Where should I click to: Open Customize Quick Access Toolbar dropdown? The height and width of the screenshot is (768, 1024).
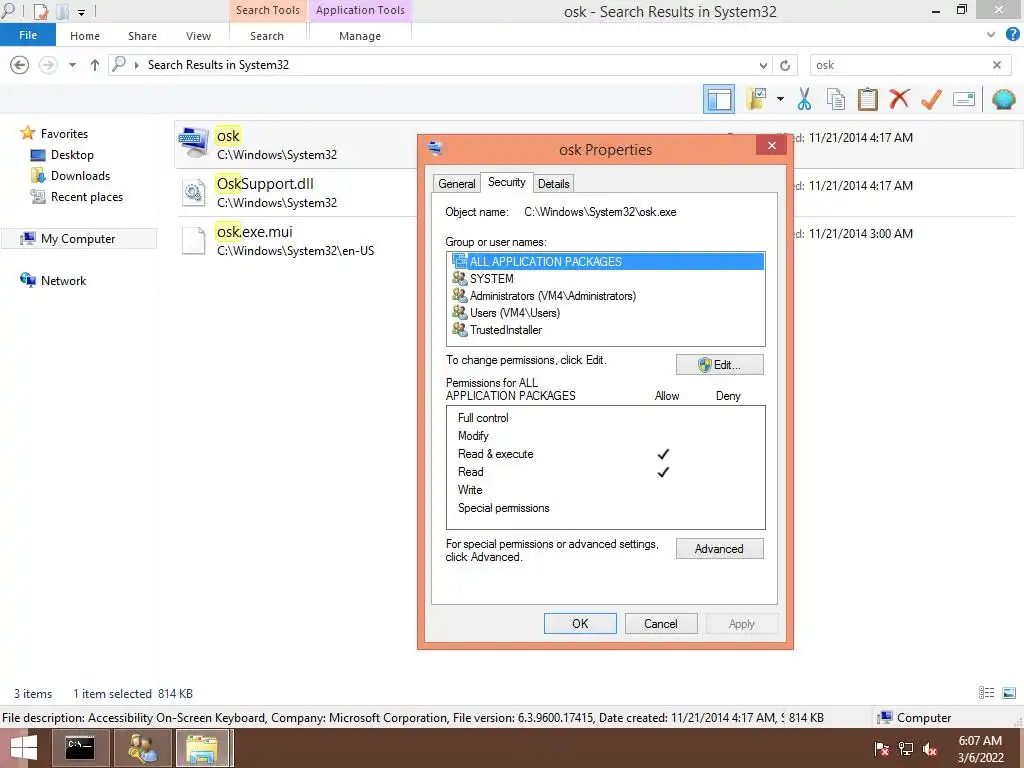pos(81,12)
